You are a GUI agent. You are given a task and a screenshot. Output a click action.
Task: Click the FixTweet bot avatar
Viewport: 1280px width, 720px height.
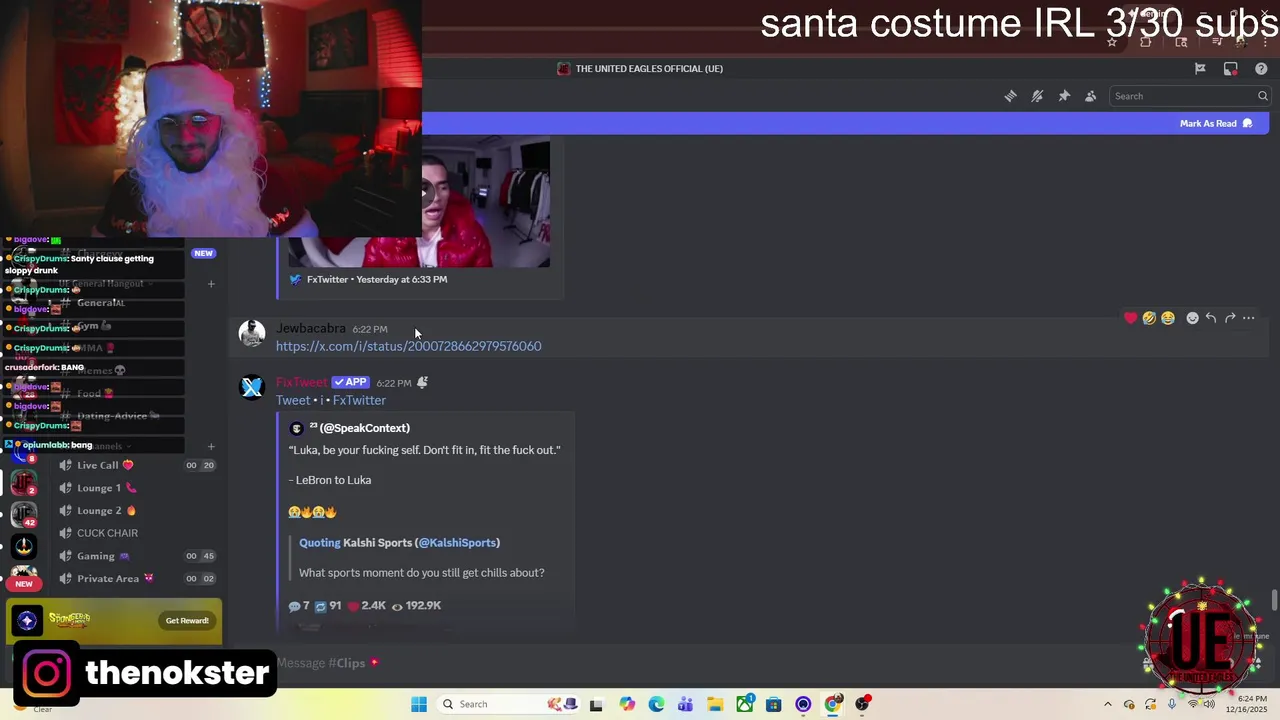[252, 387]
